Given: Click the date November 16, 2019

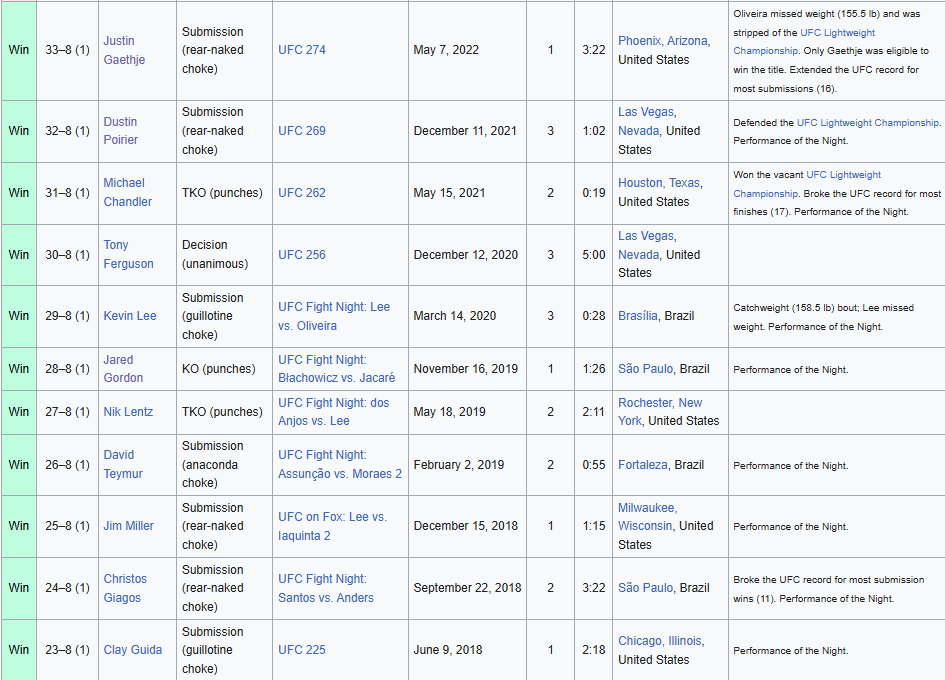Looking at the screenshot, I should click(x=465, y=369).
